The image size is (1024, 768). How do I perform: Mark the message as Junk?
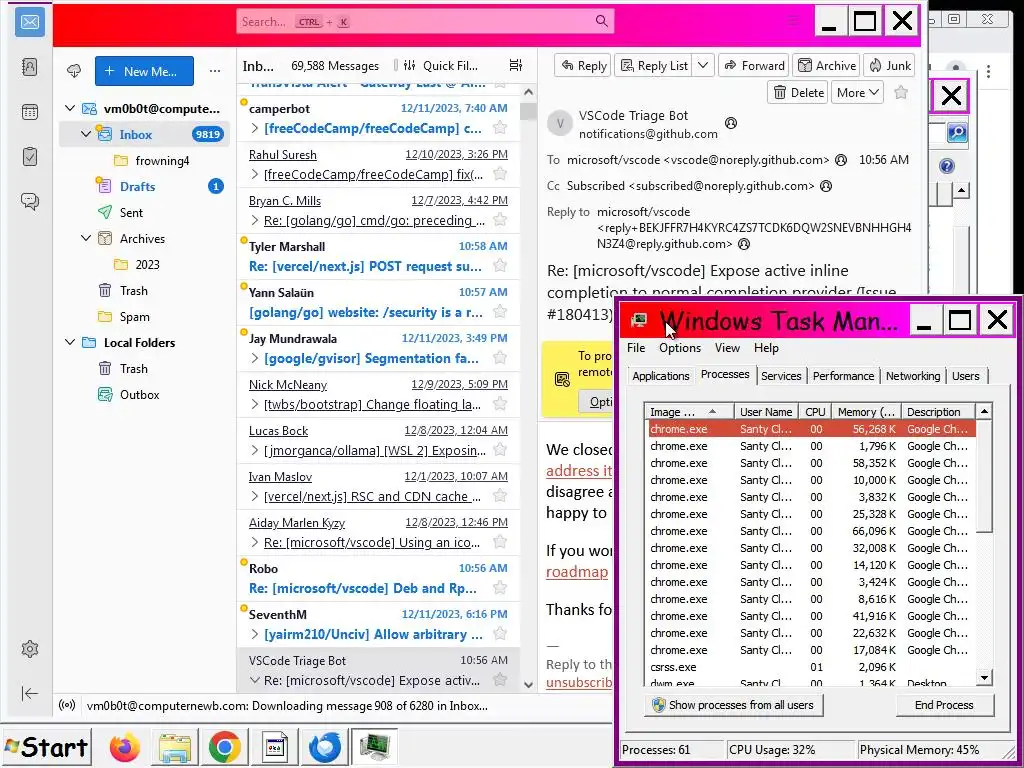click(x=889, y=65)
